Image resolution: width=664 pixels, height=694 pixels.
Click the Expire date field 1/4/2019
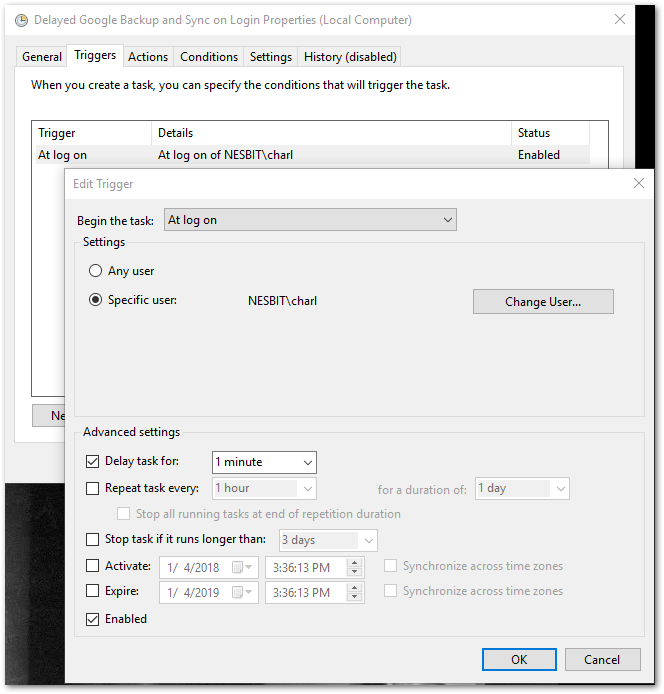208,593
